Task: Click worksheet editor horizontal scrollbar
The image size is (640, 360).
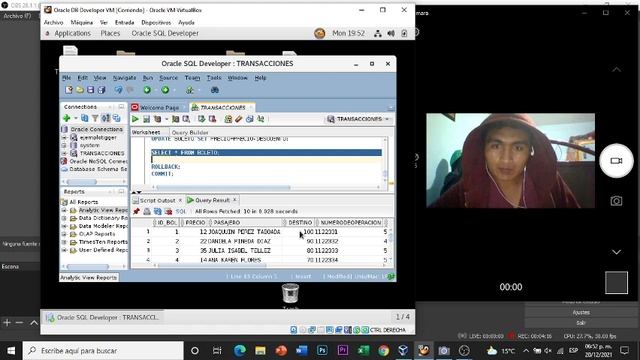Action: (223, 188)
